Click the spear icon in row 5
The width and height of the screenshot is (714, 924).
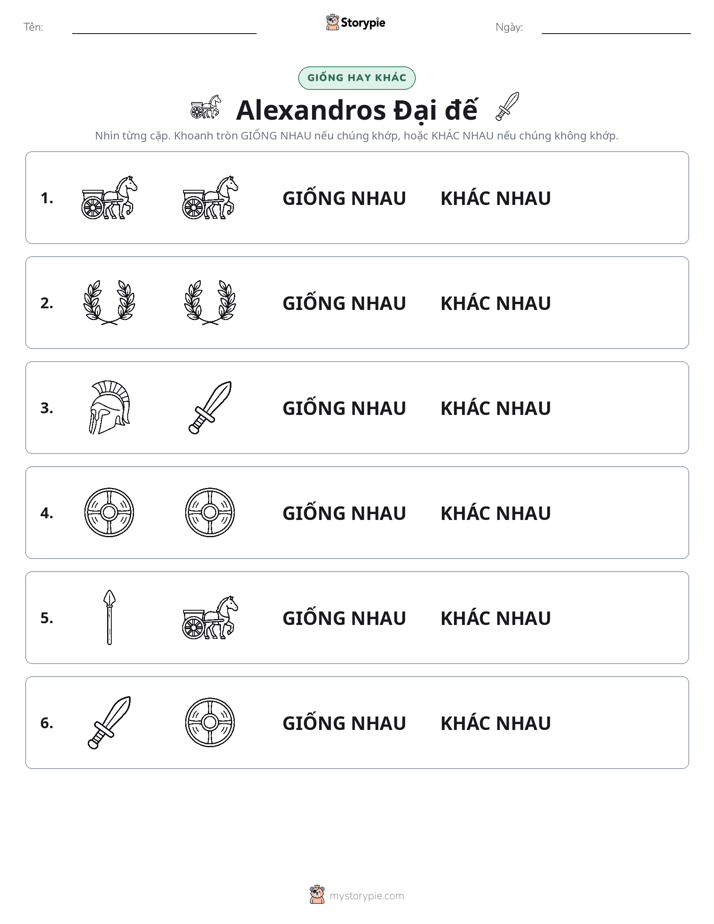tap(109, 618)
